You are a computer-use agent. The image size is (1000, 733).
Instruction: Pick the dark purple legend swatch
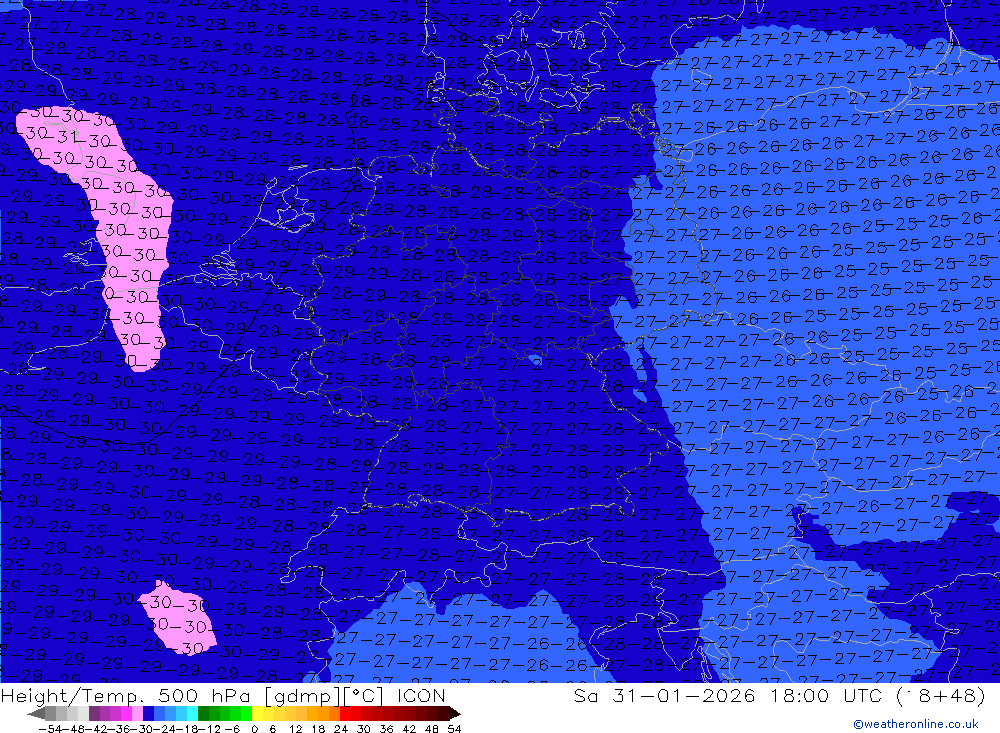pyautogui.click(x=94, y=714)
